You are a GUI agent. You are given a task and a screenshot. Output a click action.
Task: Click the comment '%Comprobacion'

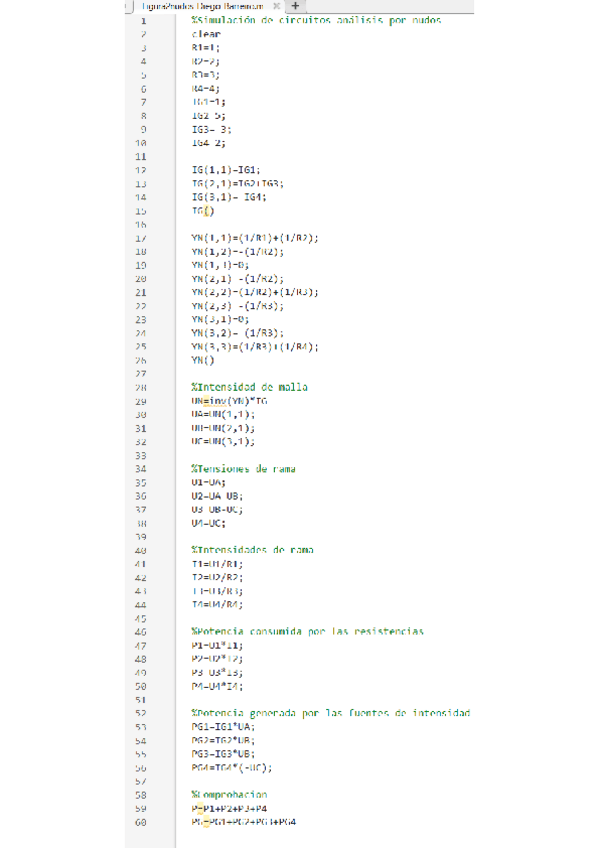[x=229, y=795]
